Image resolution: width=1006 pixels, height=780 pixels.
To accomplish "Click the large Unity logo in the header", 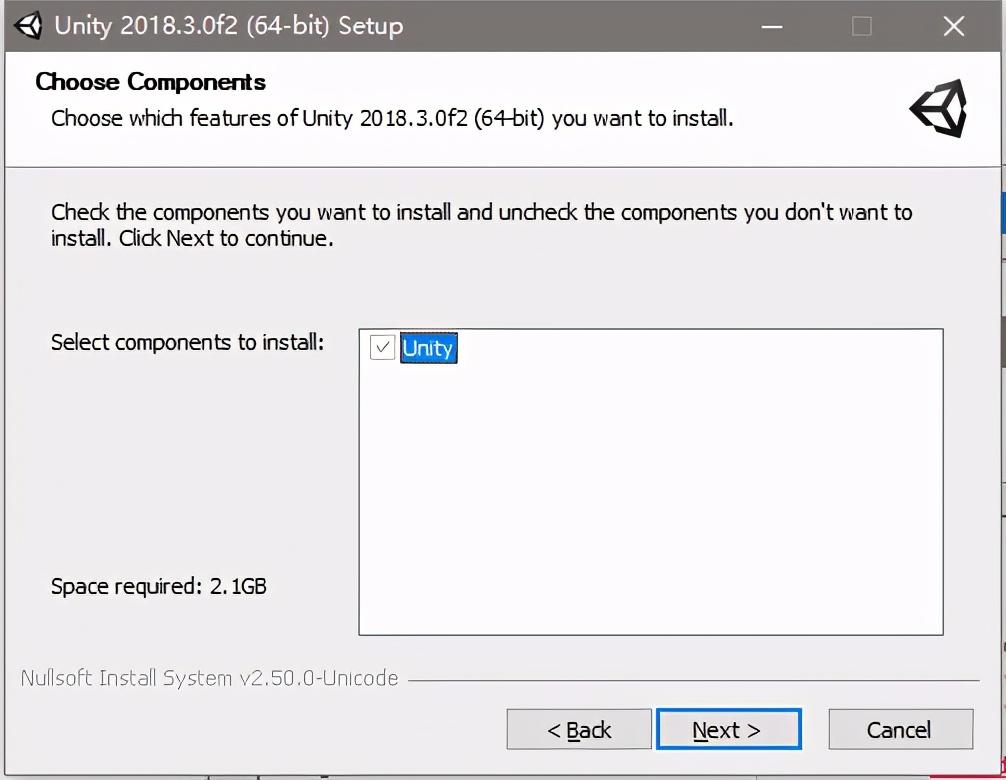I will (939, 108).
